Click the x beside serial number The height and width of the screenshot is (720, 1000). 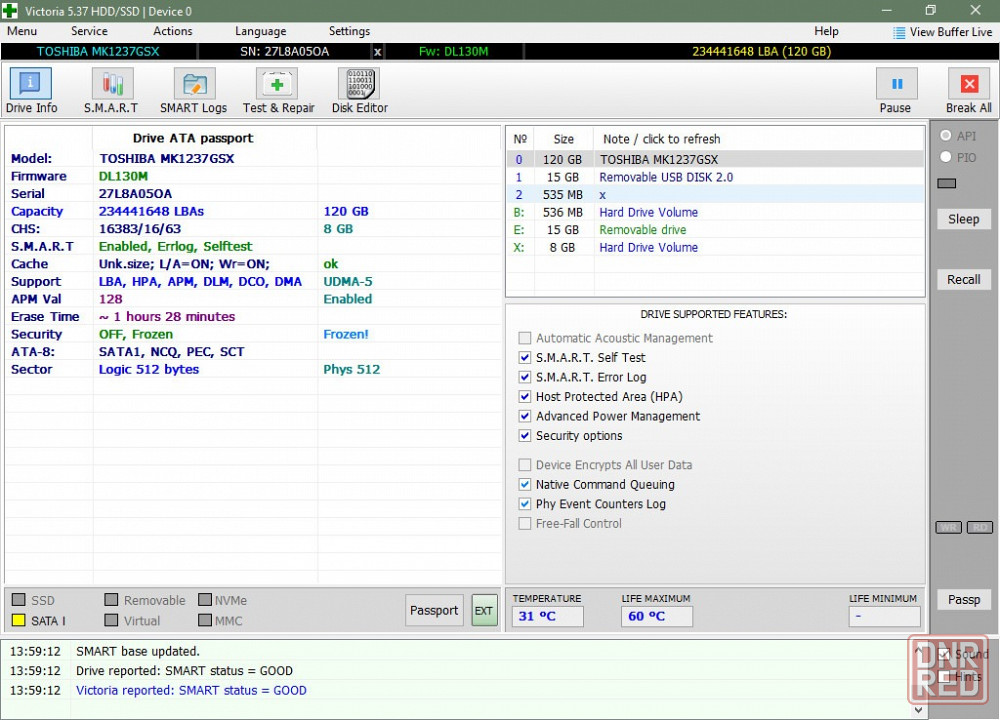coord(378,52)
